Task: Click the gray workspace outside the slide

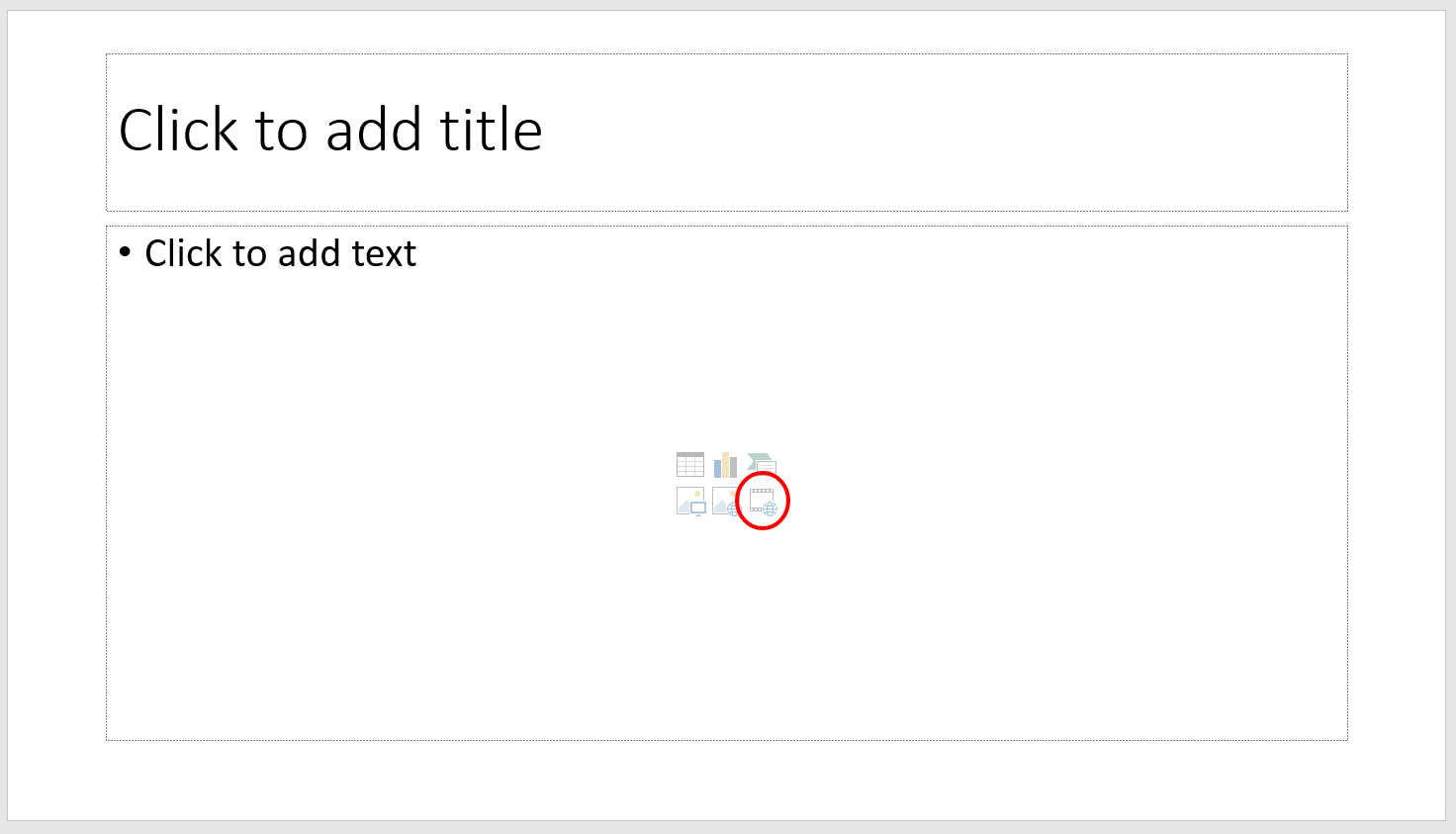Action: click(727, 827)
